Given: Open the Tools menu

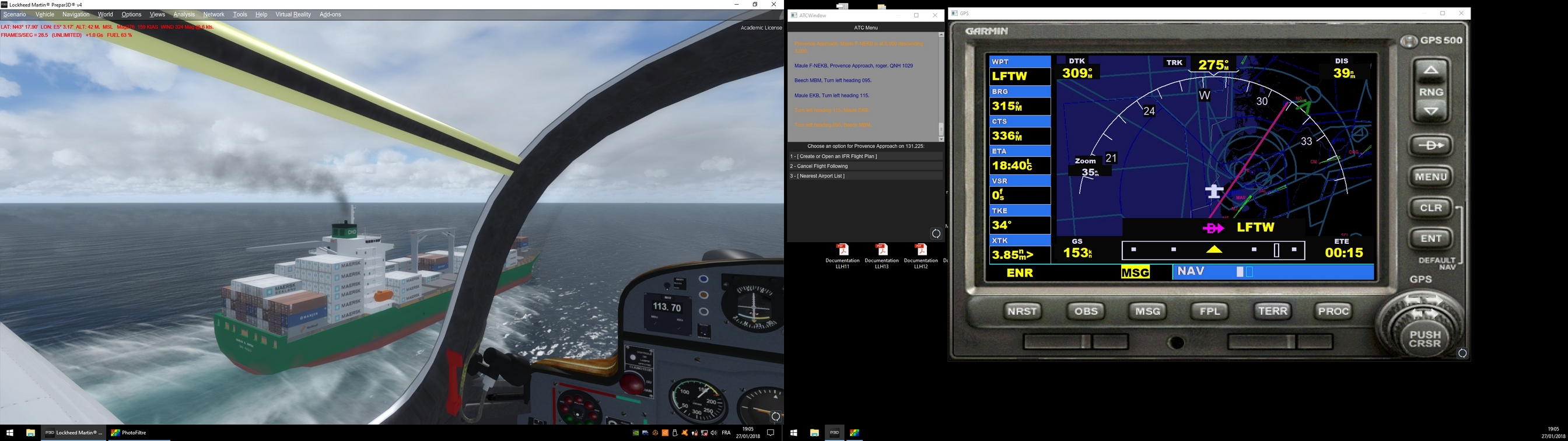Looking at the screenshot, I should coord(240,15).
